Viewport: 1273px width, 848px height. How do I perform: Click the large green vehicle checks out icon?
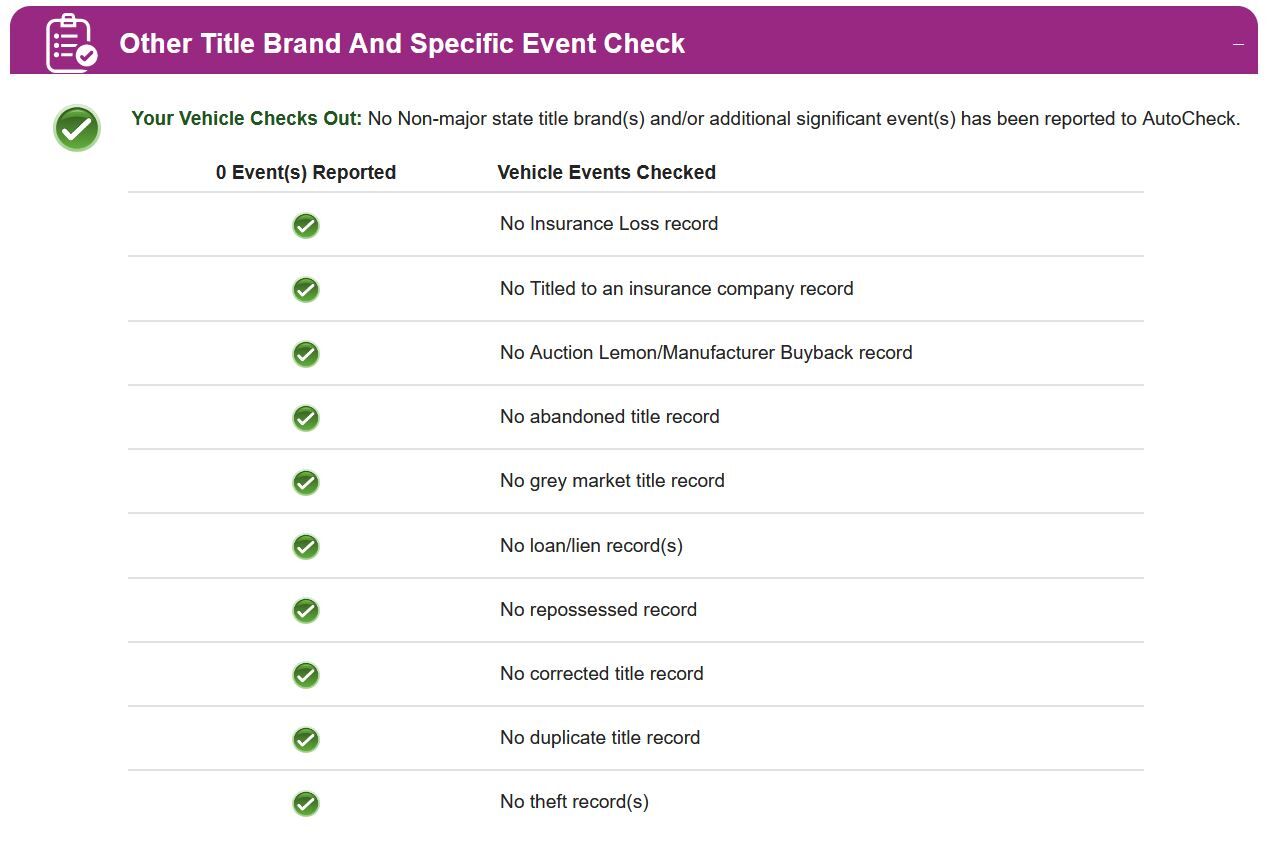[x=77, y=128]
